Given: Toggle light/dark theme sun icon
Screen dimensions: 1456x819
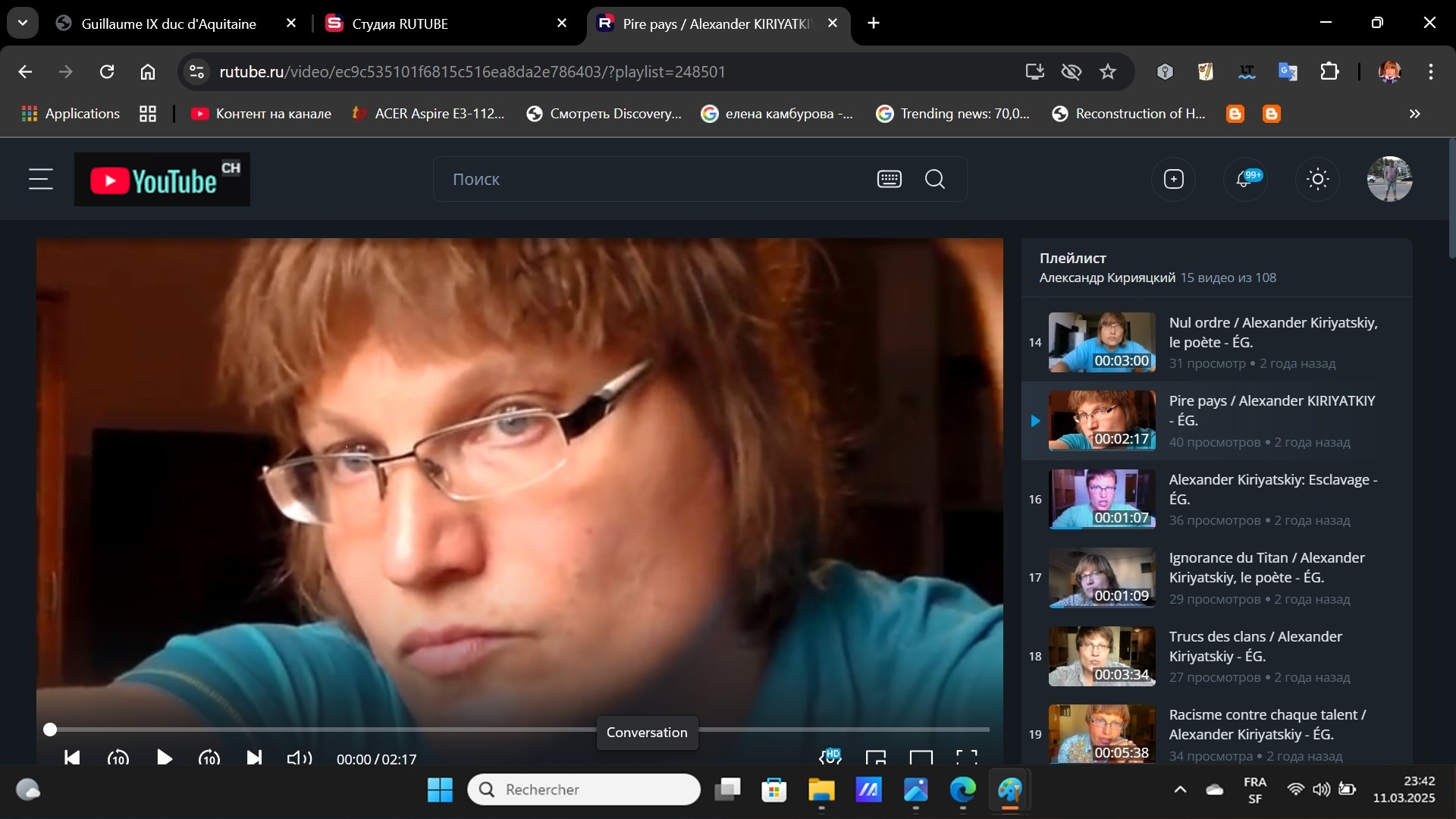Looking at the screenshot, I should tap(1318, 180).
